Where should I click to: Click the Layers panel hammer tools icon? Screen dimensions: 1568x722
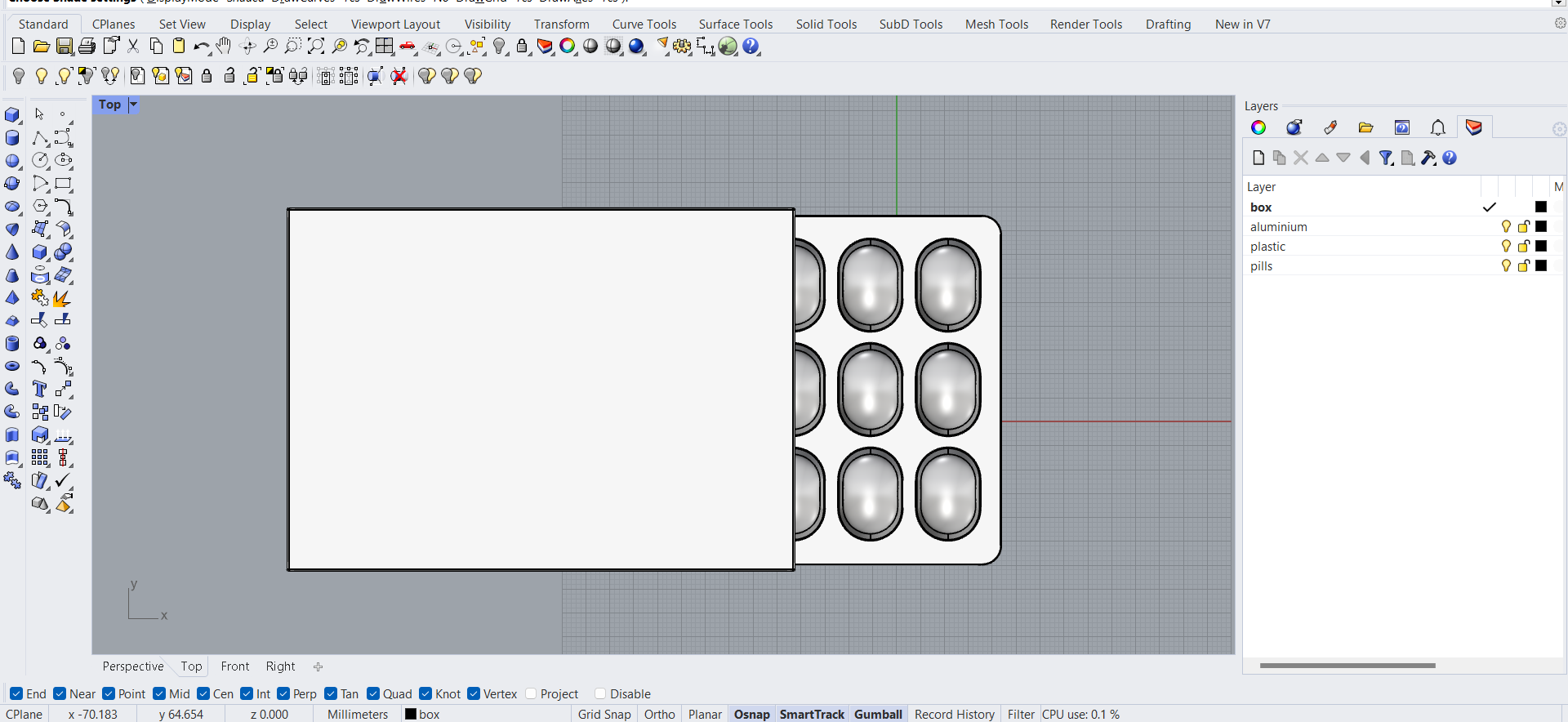(1428, 158)
